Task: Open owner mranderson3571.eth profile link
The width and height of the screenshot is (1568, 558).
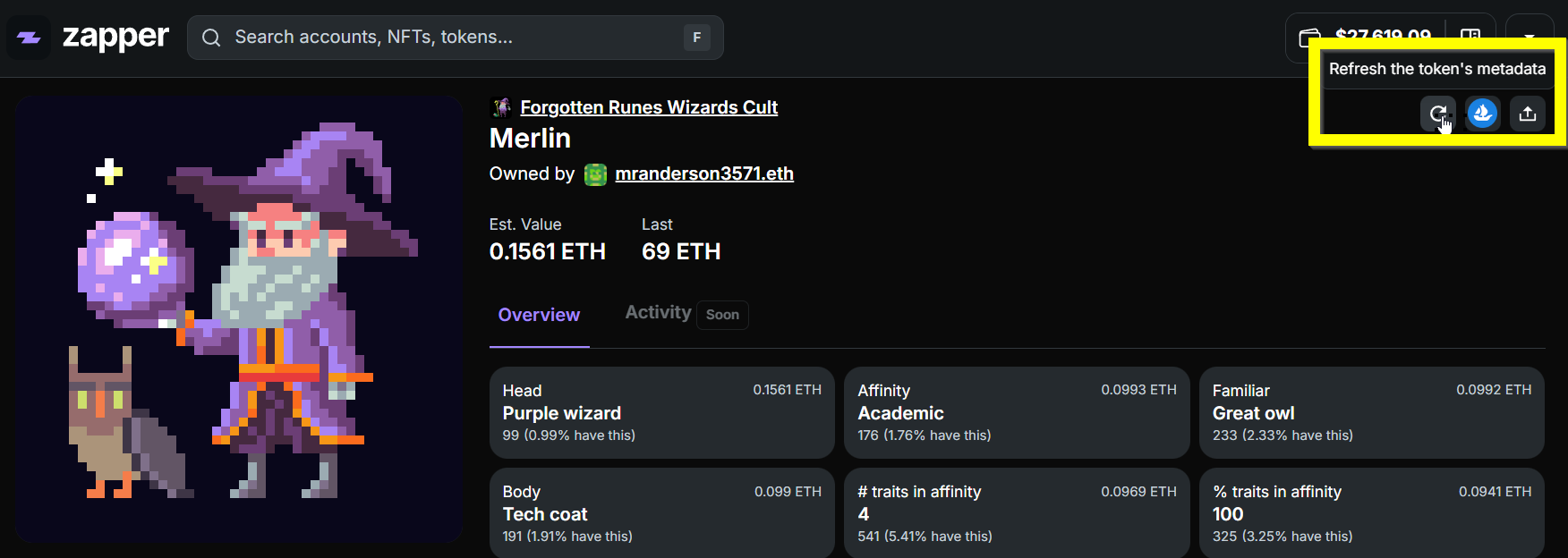Action: pos(704,173)
